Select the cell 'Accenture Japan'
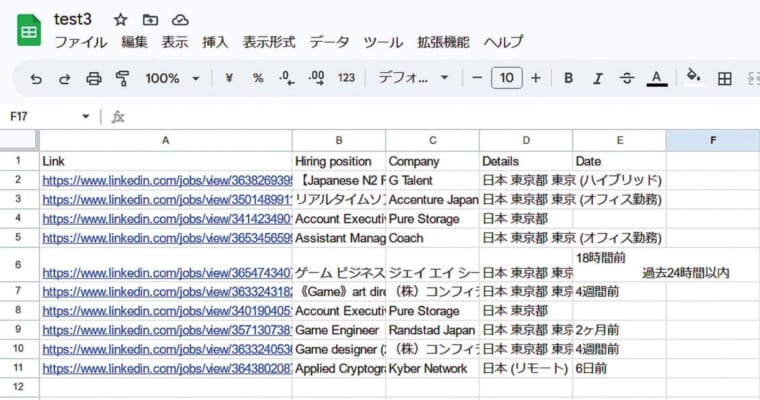760x400 pixels. pos(432,200)
